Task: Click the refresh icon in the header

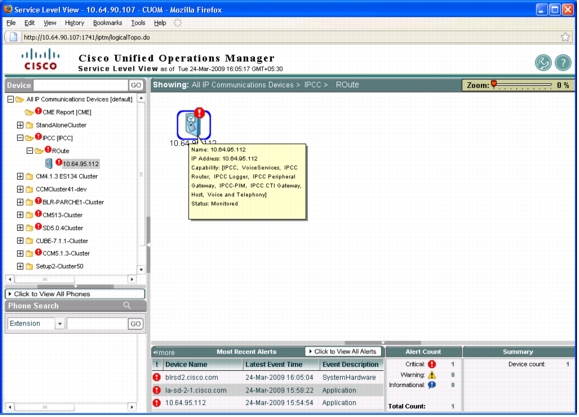Action: [543, 63]
